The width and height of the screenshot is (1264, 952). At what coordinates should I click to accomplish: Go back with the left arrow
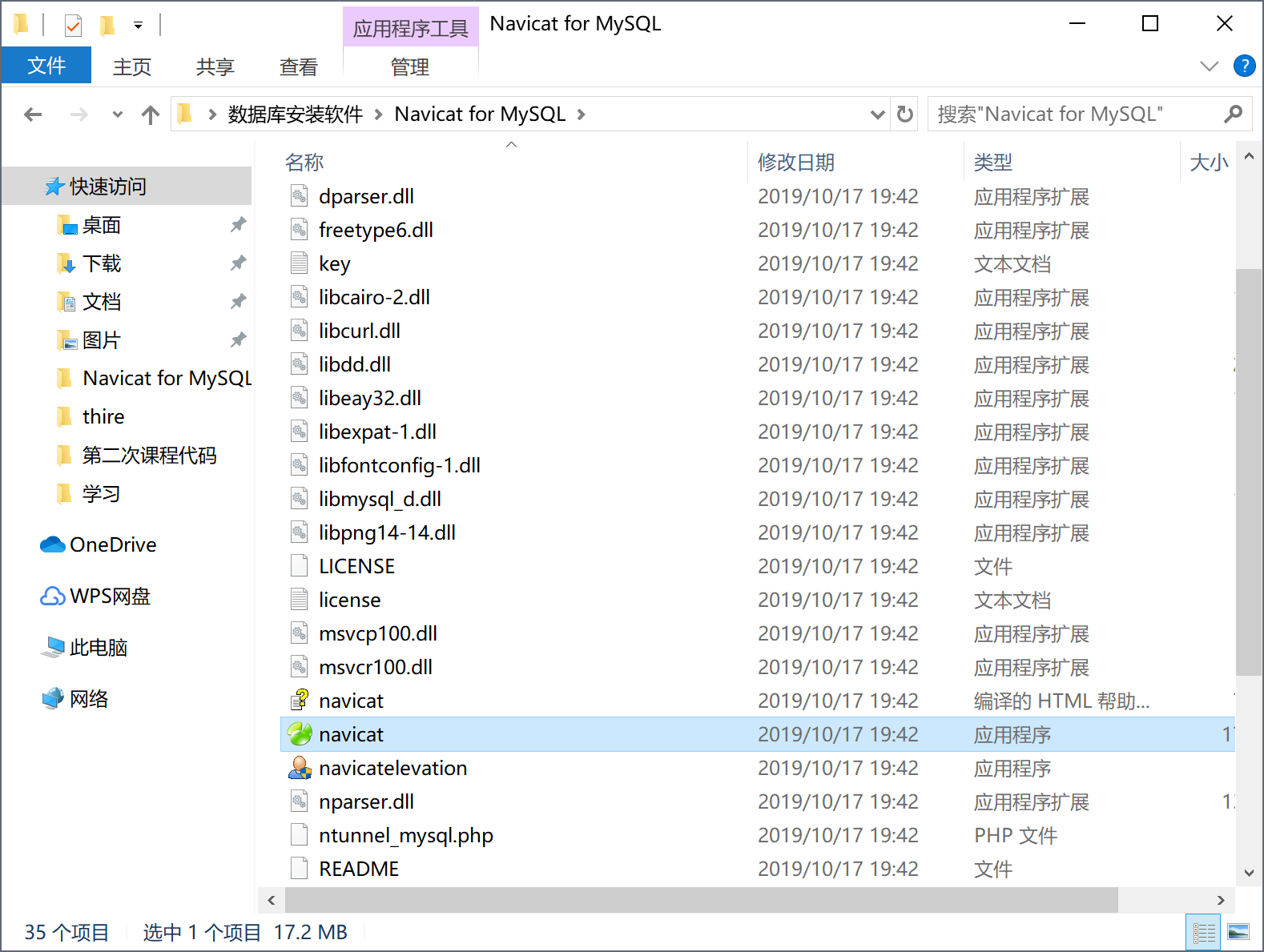(33, 114)
